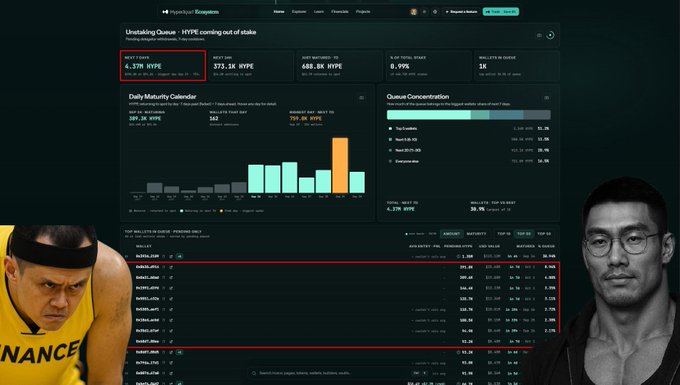Screen dimensions: 680x385
Task: Click the info icon beside 1.35M pending value
Action: tap(459, 256)
